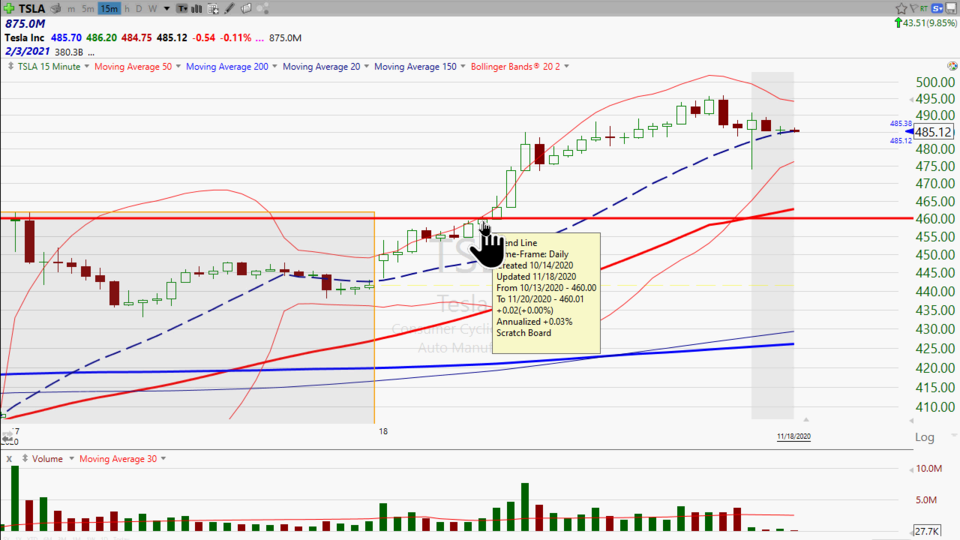Click the share chart icon
Image resolution: width=960 pixels, height=540 pixels.
click(263, 9)
